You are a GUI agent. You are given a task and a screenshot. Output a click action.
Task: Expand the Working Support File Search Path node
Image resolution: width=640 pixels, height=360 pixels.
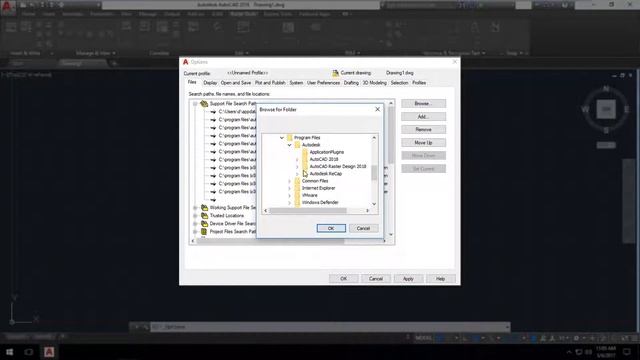click(195, 208)
